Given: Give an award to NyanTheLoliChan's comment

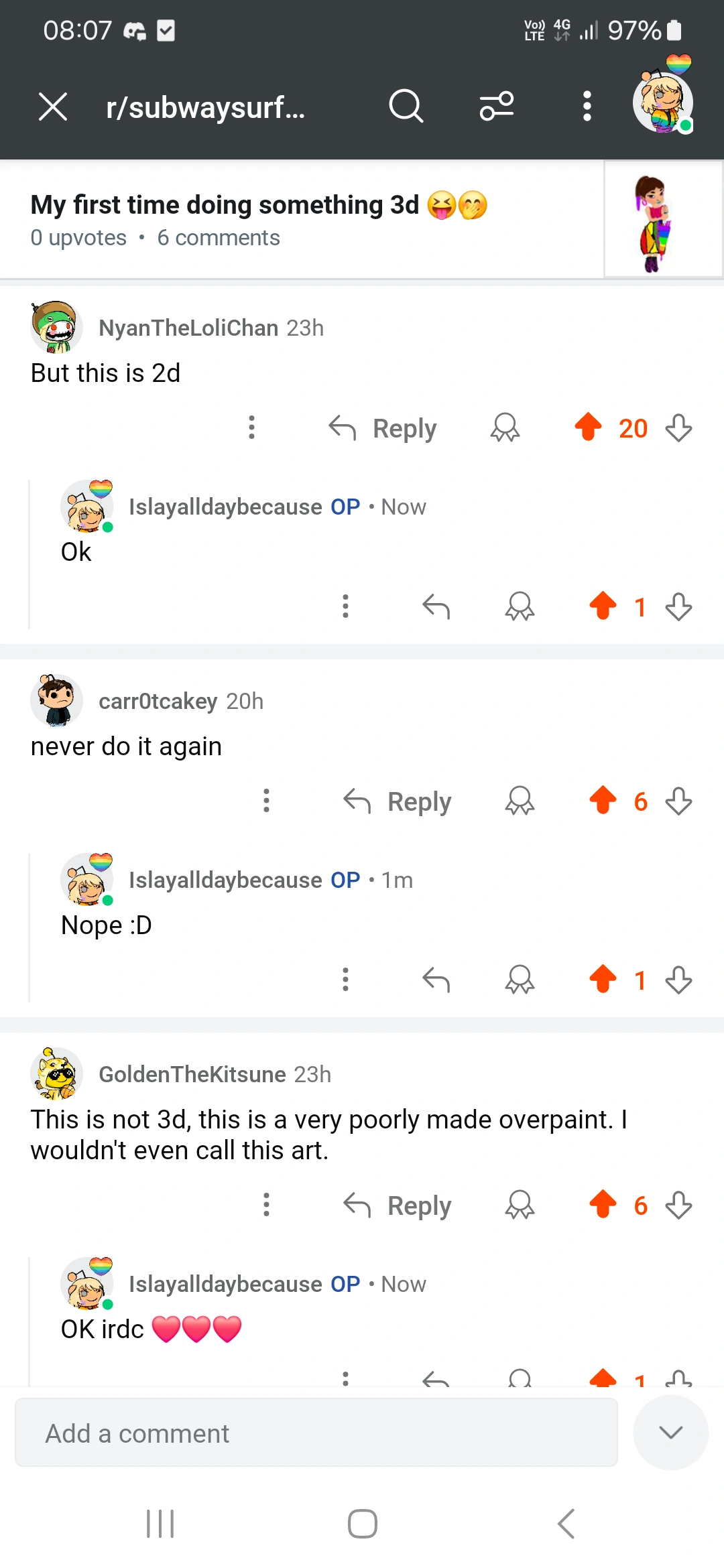Looking at the screenshot, I should point(505,428).
